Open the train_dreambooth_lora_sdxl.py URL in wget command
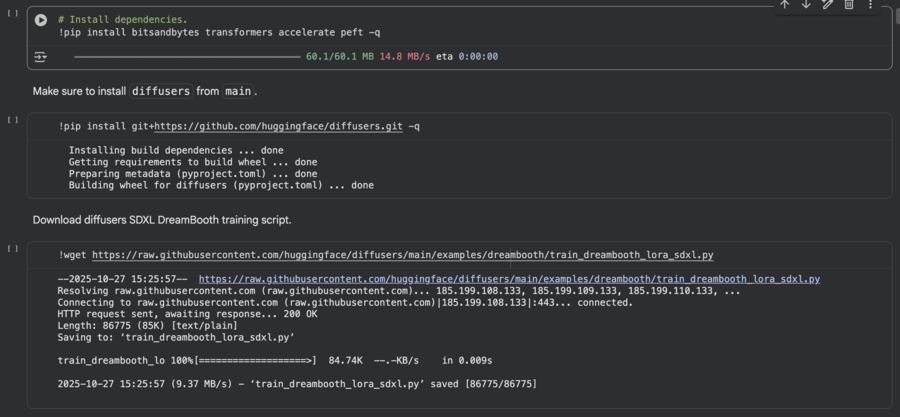 point(402,255)
